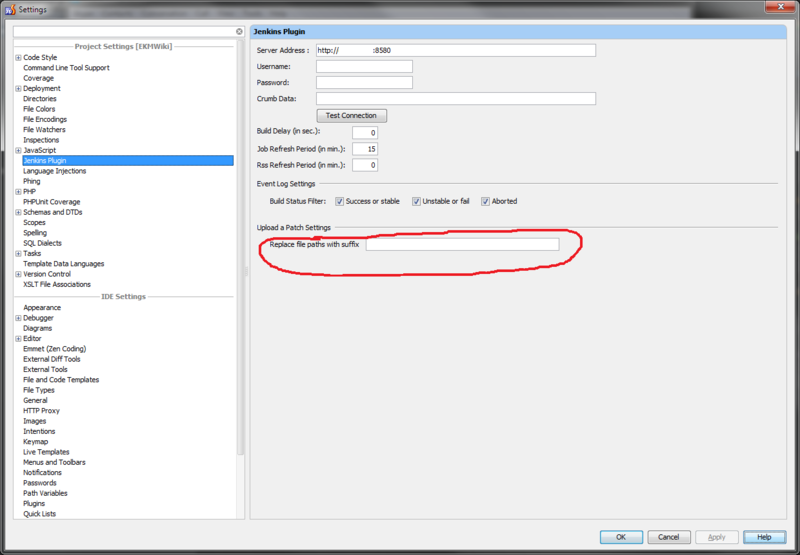The image size is (800, 555).
Task: Open Quick Lists settings
Action: (x=39, y=514)
